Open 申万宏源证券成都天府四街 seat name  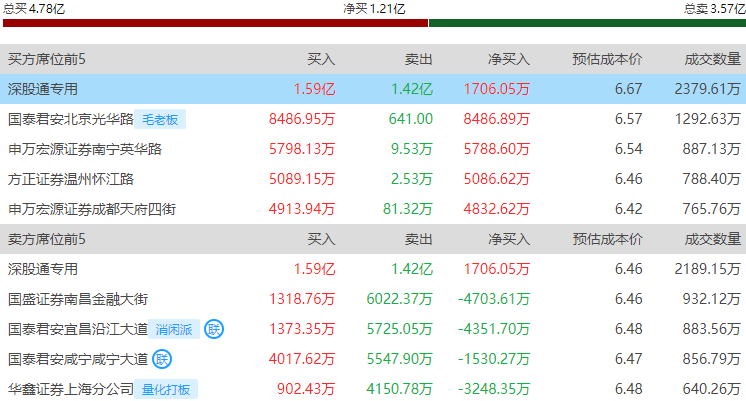tap(92, 209)
